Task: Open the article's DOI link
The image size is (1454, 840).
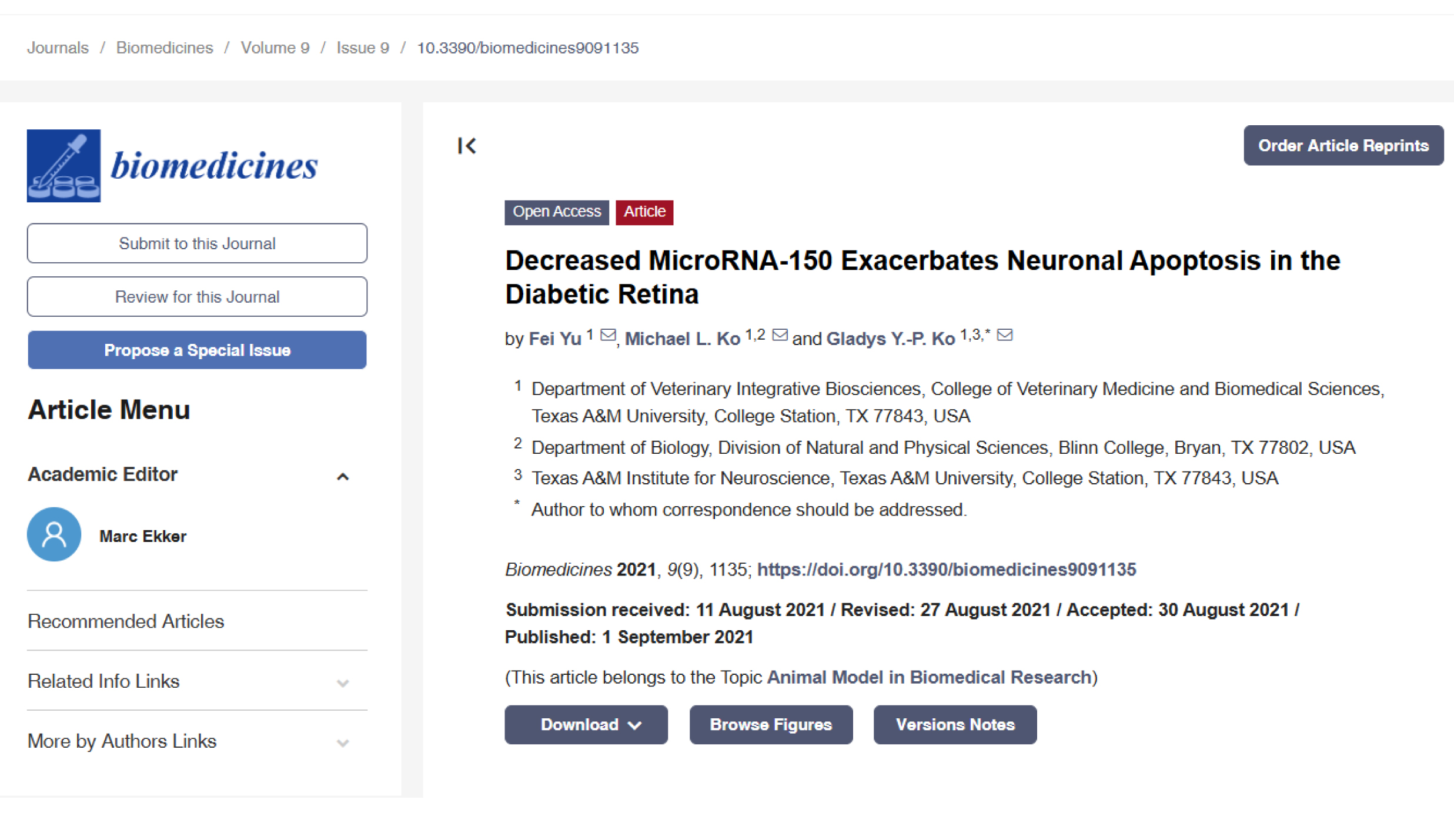Action: pyautogui.click(x=946, y=569)
